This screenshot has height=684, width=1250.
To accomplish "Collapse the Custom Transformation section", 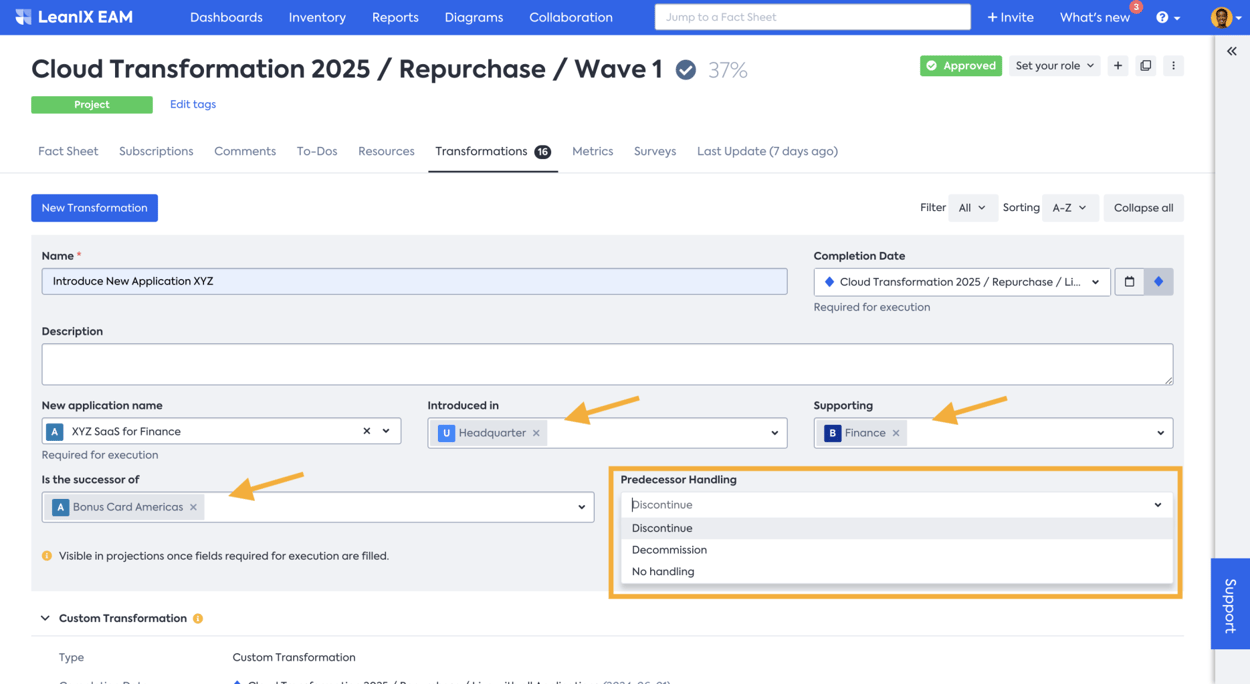I will [x=45, y=619].
